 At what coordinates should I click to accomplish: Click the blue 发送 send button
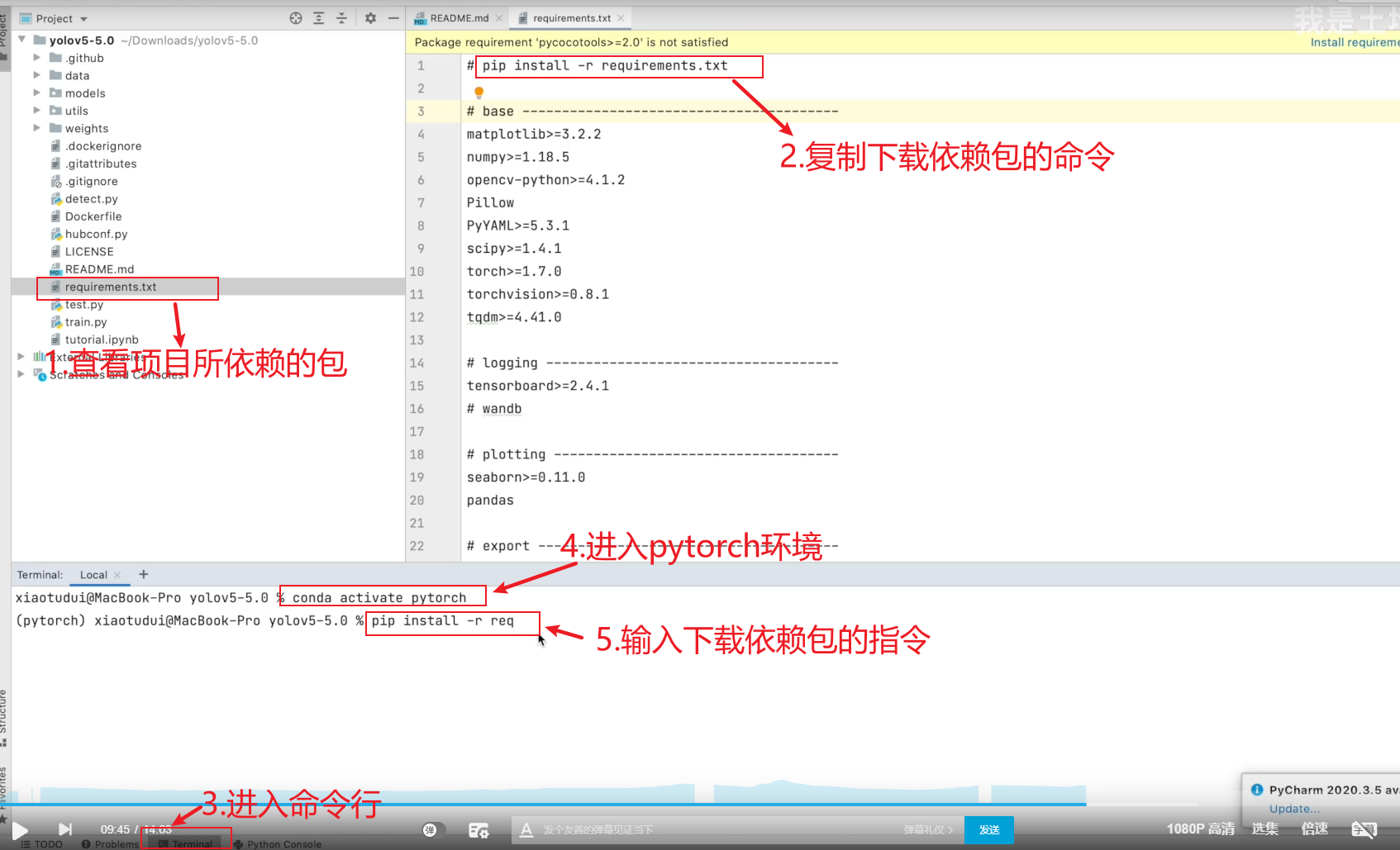click(989, 829)
